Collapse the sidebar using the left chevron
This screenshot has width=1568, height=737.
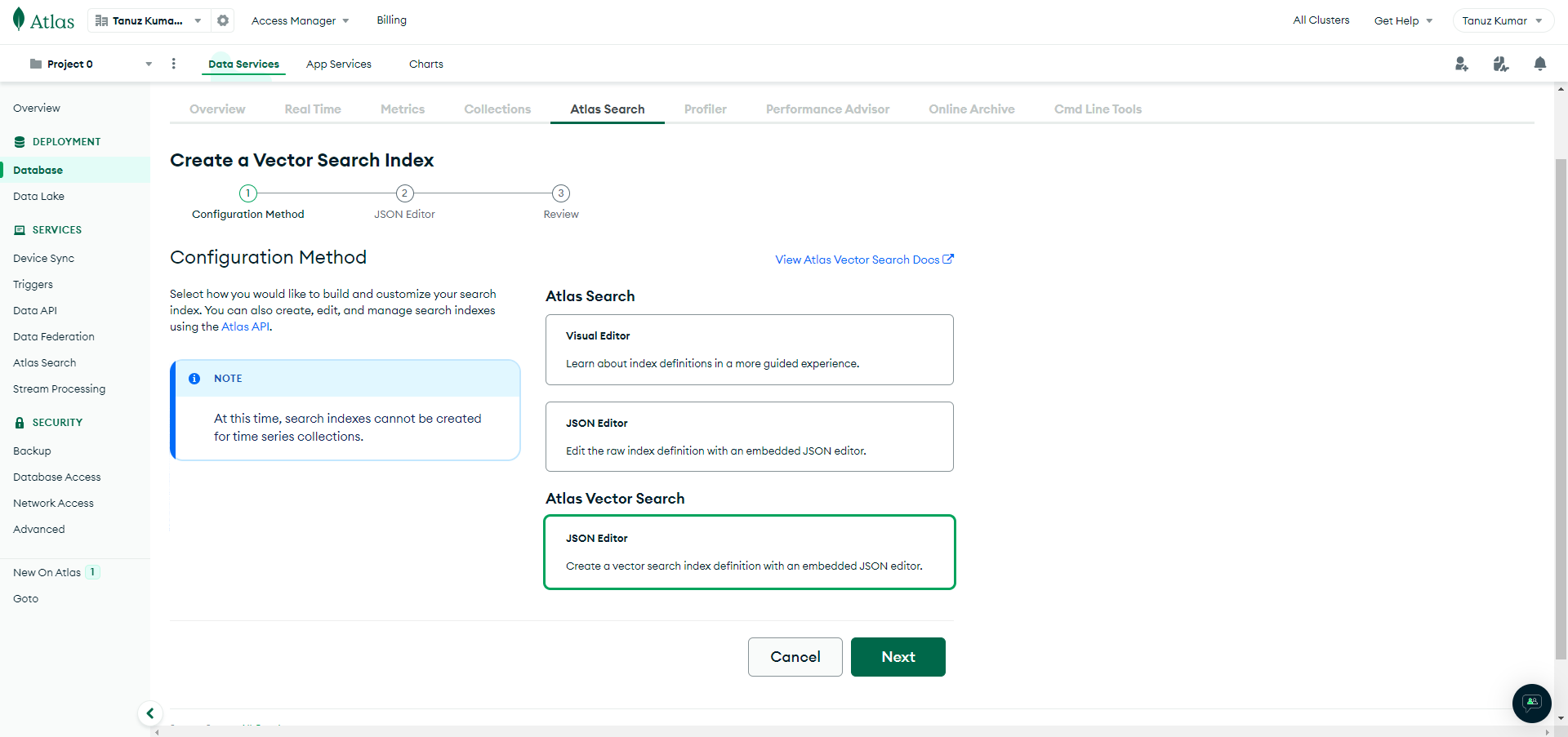pyautogui.click(x=150, y=713)
